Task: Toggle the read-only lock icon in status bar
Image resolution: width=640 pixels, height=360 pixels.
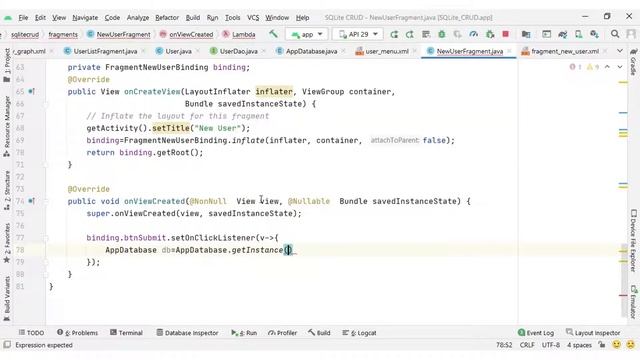Action: (602, 345)
